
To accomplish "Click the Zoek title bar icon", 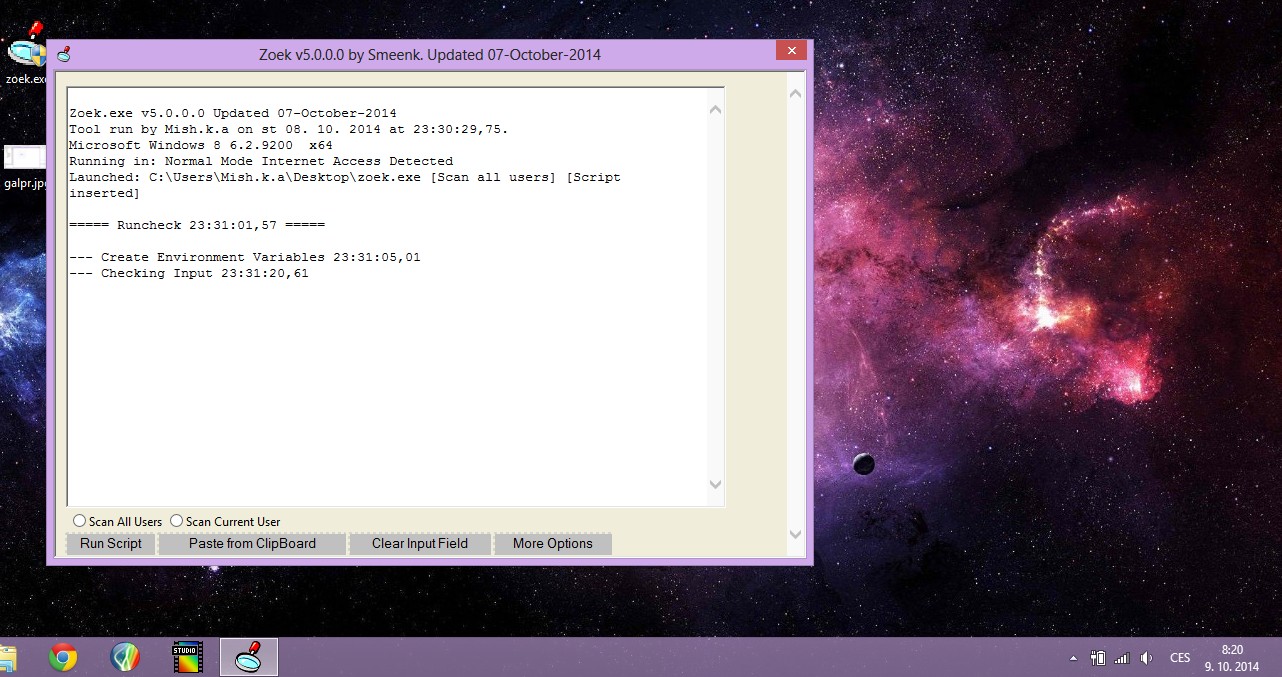I will coord(64,54).
